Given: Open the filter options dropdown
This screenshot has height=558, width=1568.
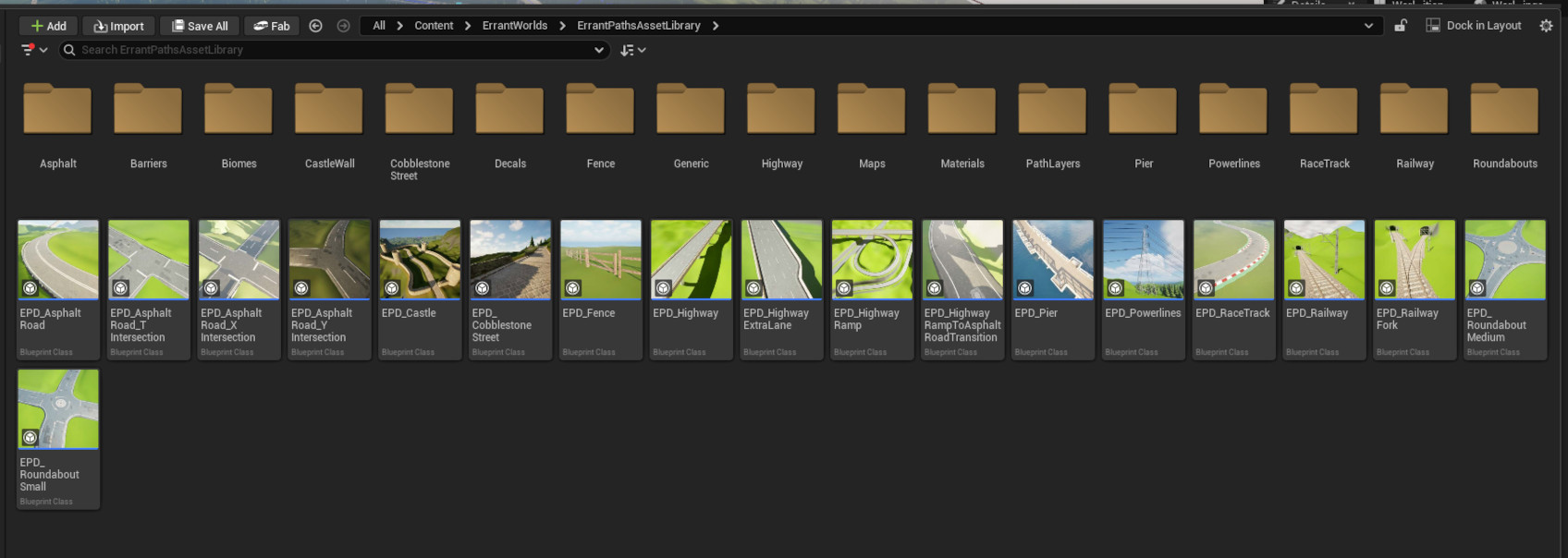Looking at the screenshot, I should click(x=34, y=50).
